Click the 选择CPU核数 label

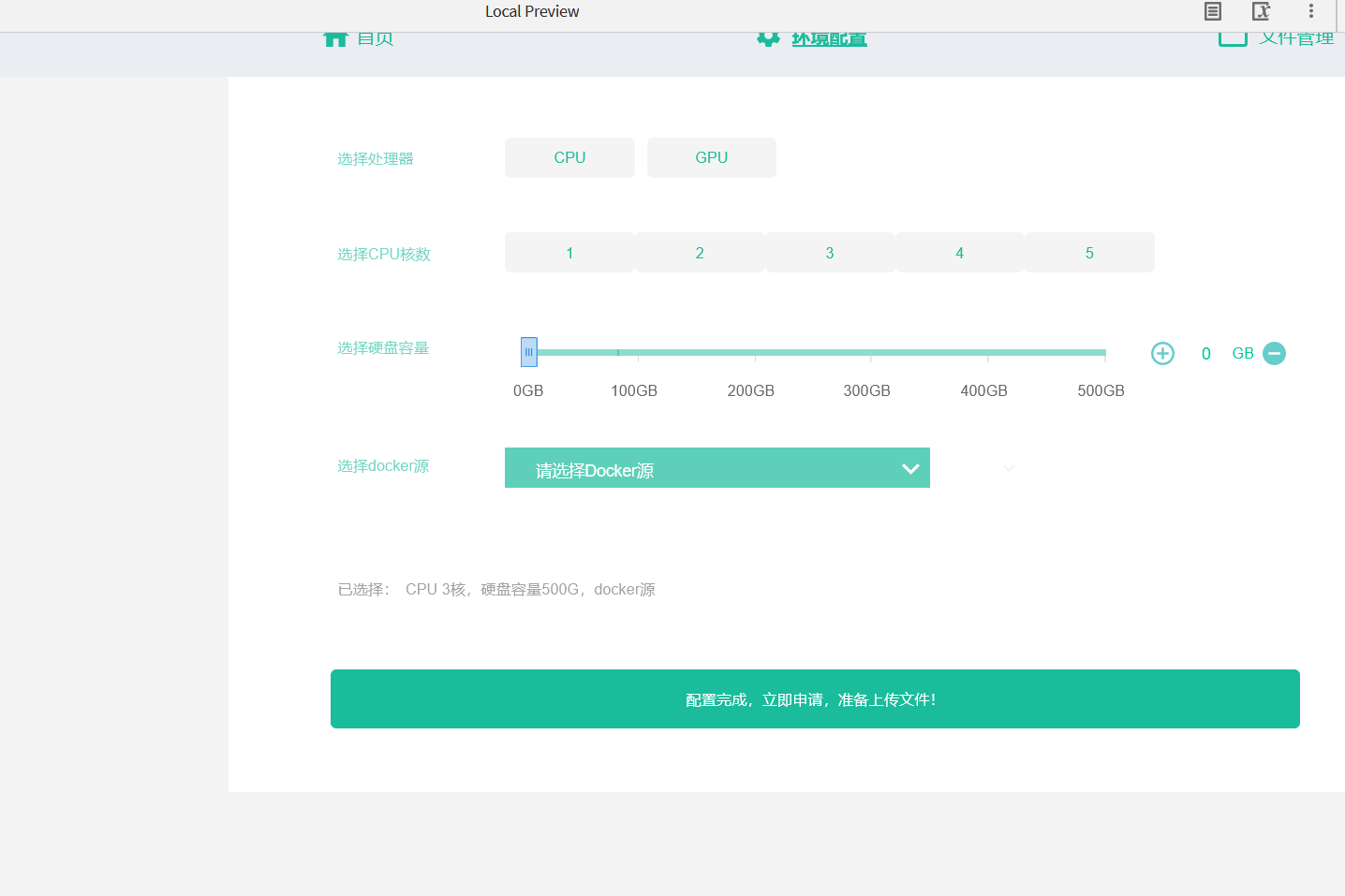384,254
